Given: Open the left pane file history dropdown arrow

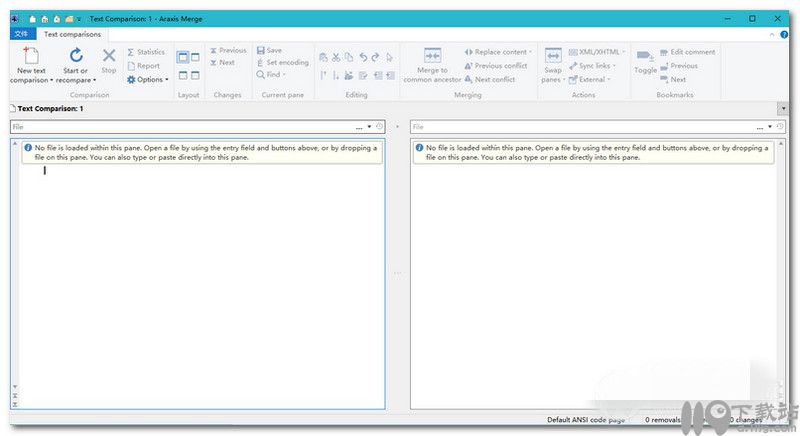Looking at the screenshot, I should coord(369,127).
